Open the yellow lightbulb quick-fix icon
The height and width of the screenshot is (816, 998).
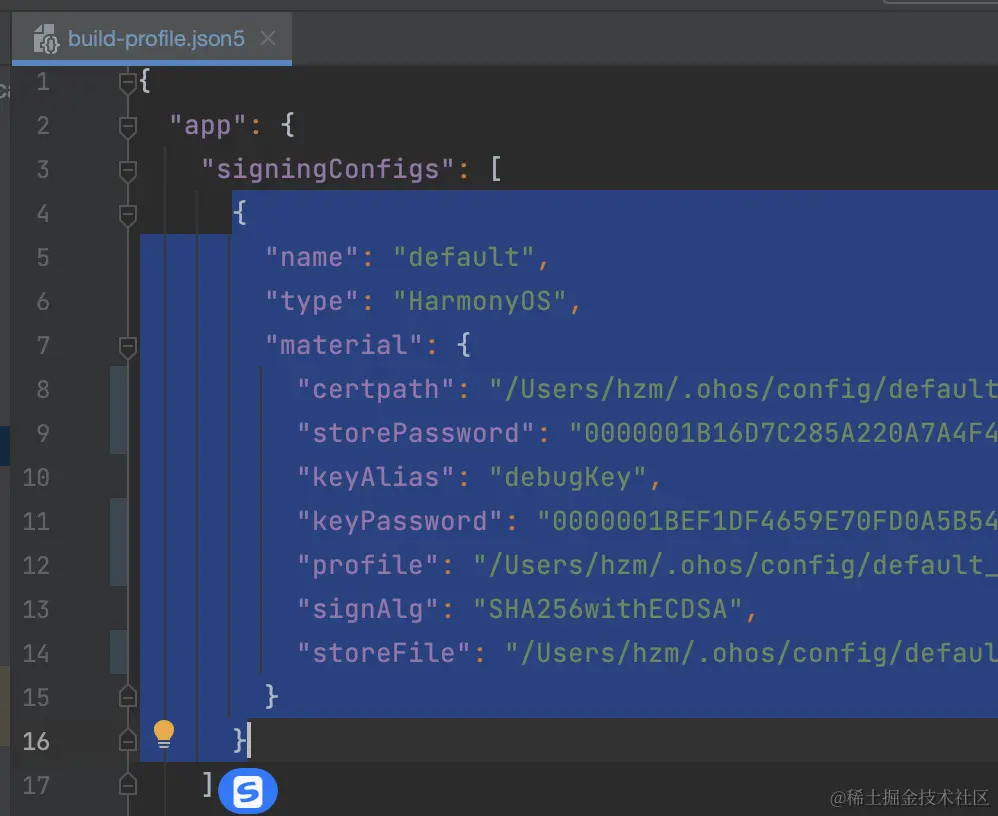(164, 735)
